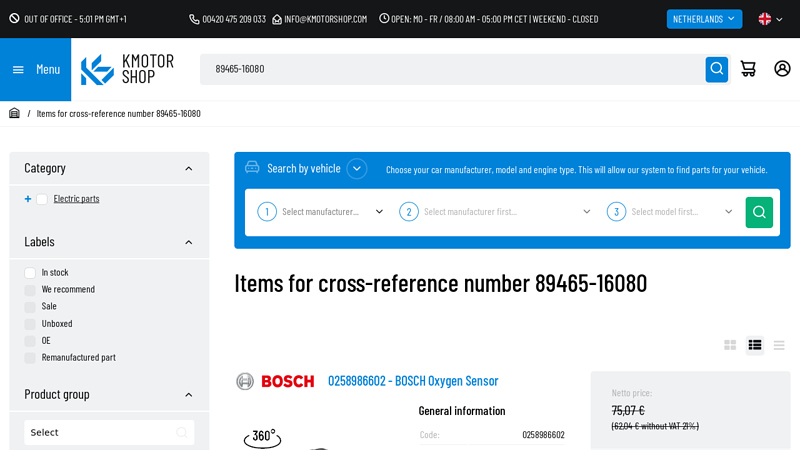Click phone number 00420 475 209 033

coord(234,19)
